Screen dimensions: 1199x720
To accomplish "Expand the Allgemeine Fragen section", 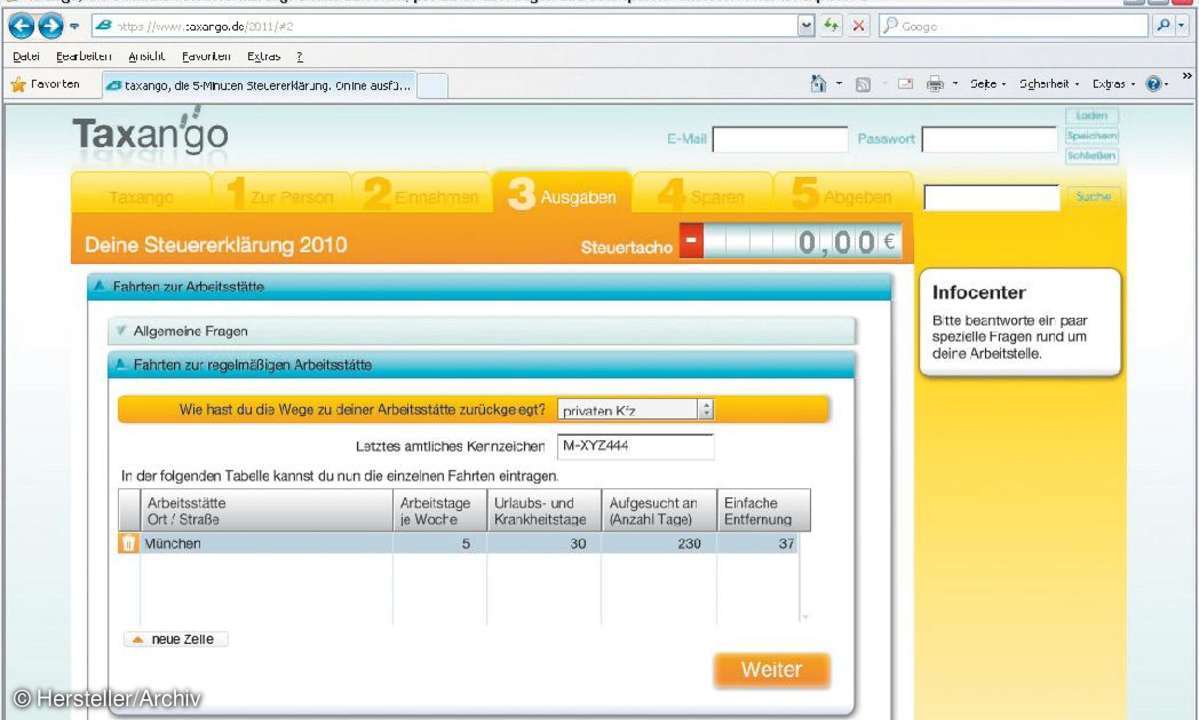I will click(482, 331).
